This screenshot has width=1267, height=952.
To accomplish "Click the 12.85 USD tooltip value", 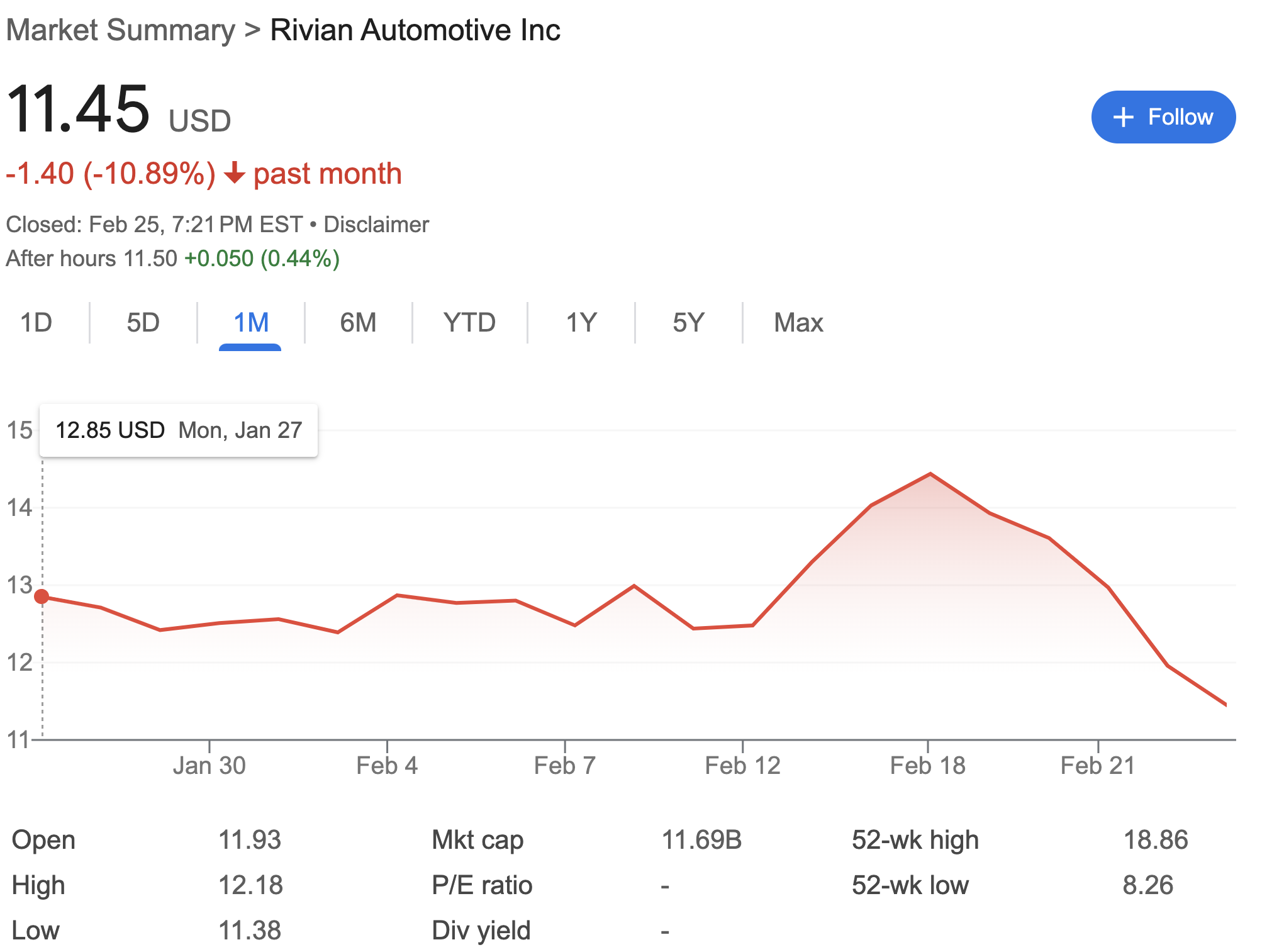I will coord(110,430).
